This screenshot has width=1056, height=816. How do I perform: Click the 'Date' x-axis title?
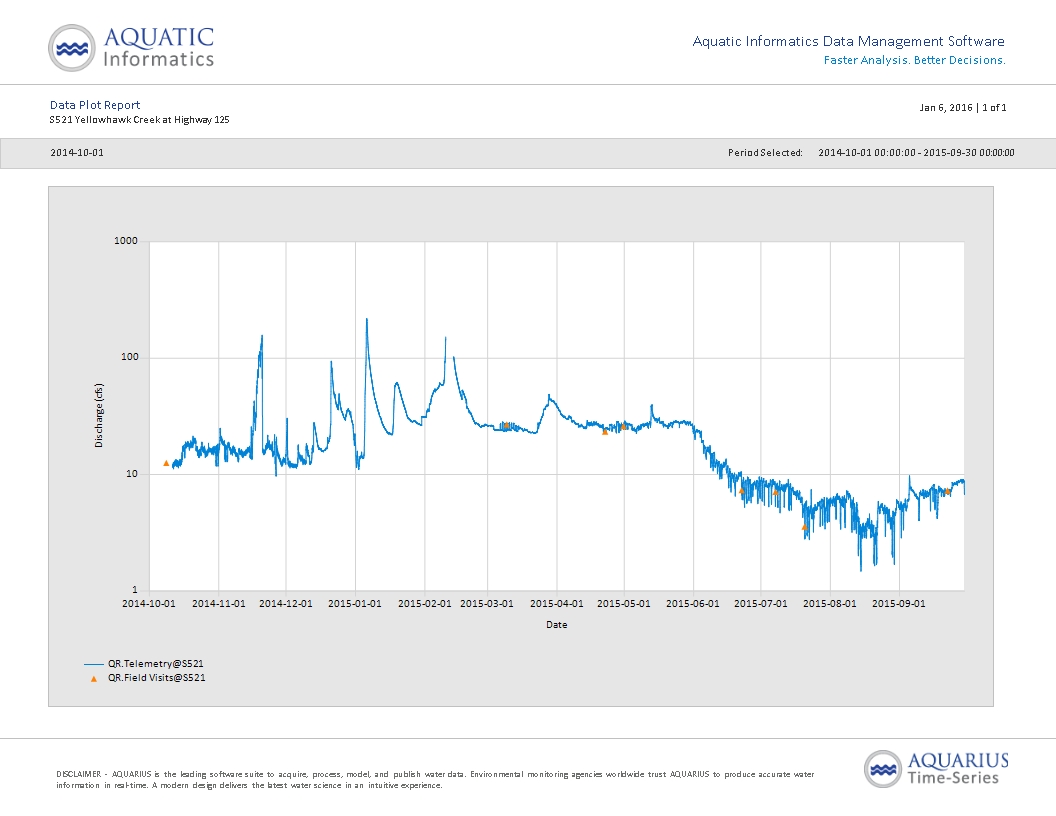[557, 625]
